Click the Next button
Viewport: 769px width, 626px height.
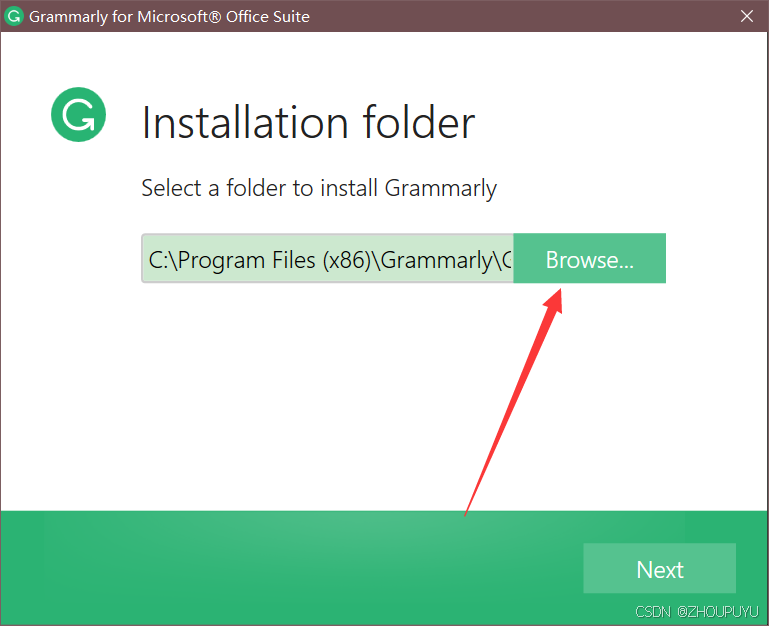pyautogui.click(x=660, y=568)
